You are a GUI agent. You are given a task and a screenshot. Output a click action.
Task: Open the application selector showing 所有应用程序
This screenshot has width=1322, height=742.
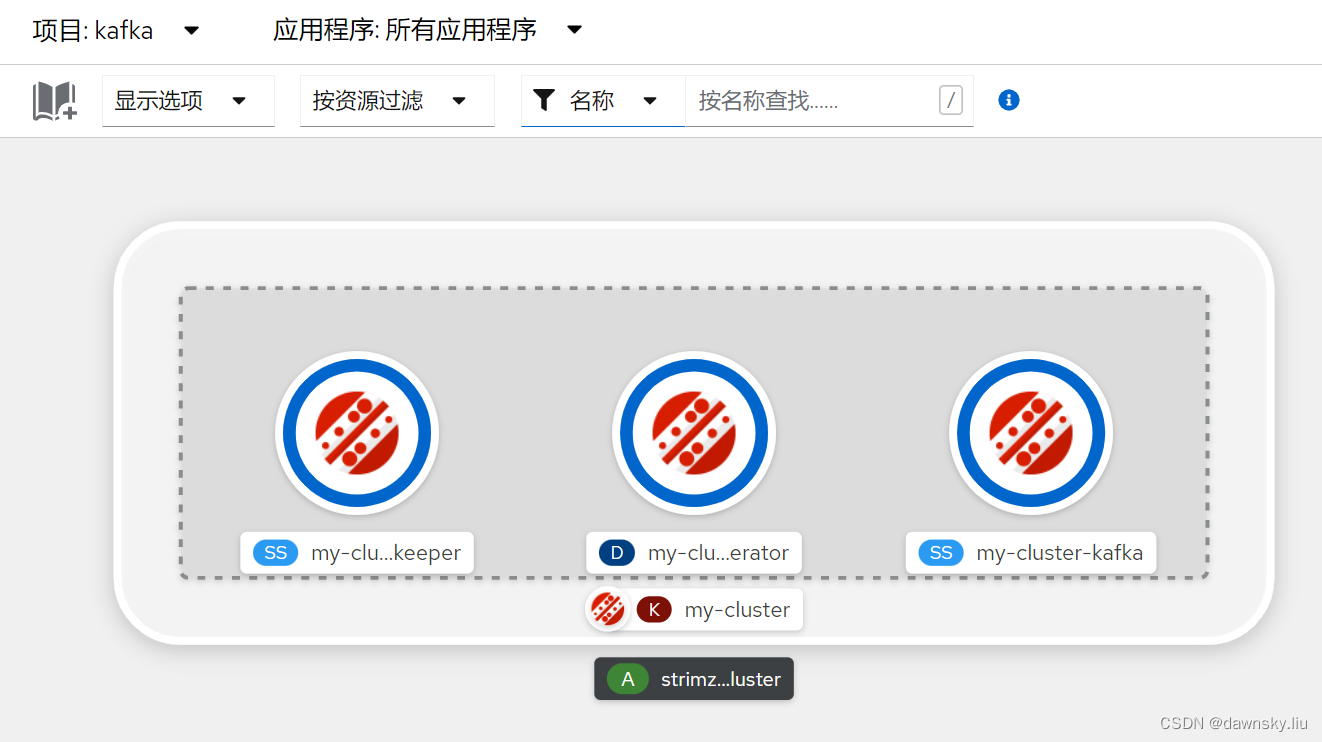point(427,31)
